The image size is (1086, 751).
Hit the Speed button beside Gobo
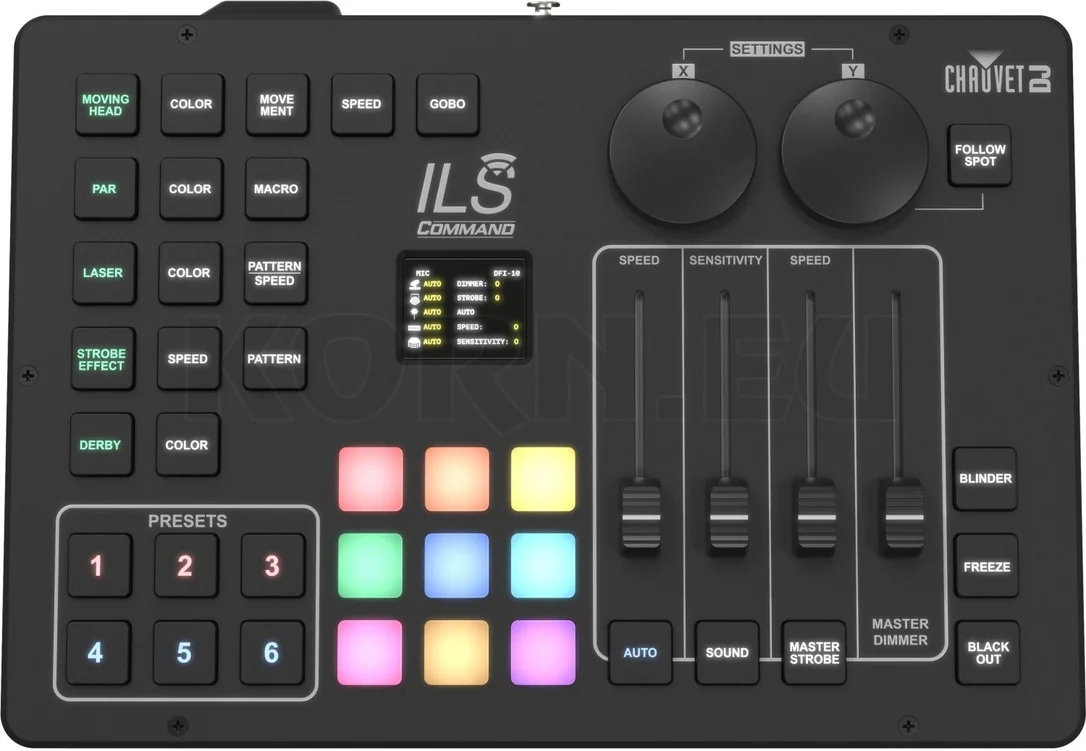click(362, 104)
